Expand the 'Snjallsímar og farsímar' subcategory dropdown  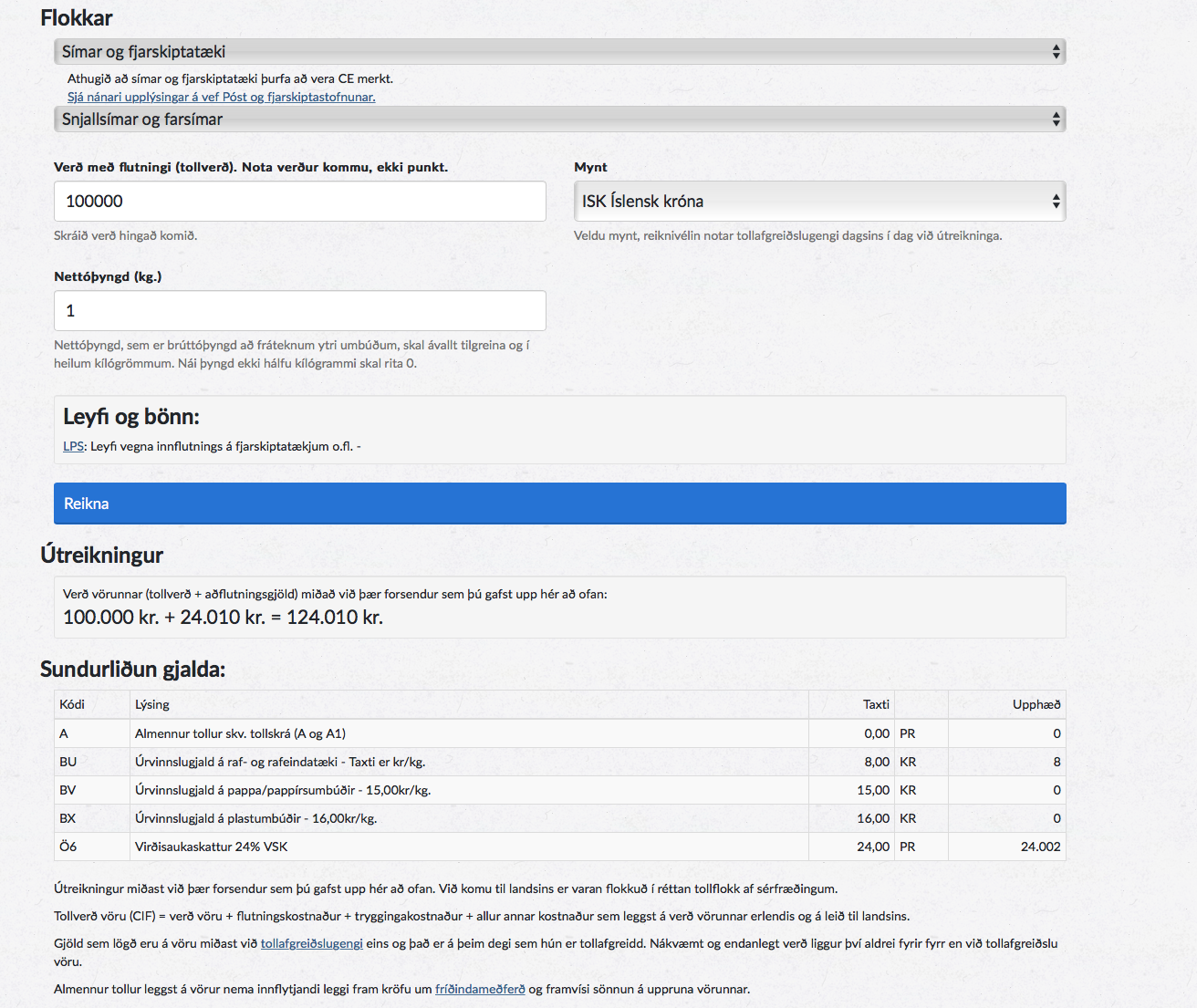click(x=559, y=120)
